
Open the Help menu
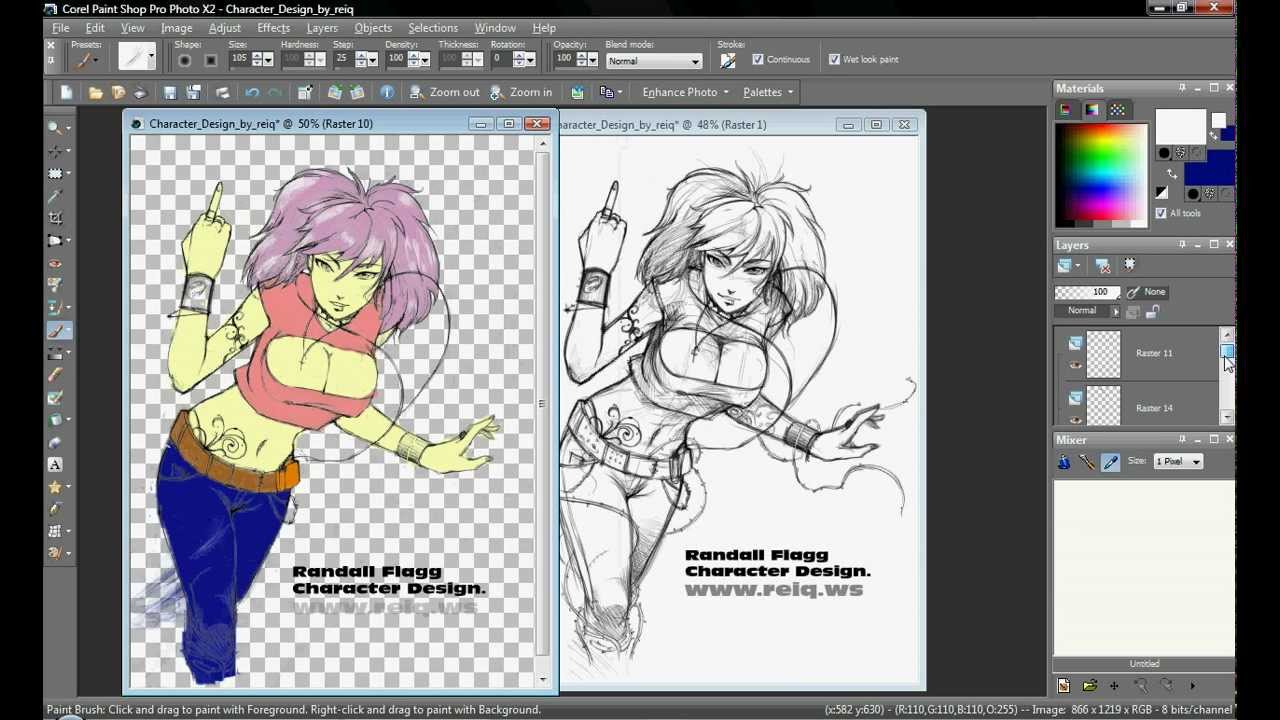(x=544, y=28)
